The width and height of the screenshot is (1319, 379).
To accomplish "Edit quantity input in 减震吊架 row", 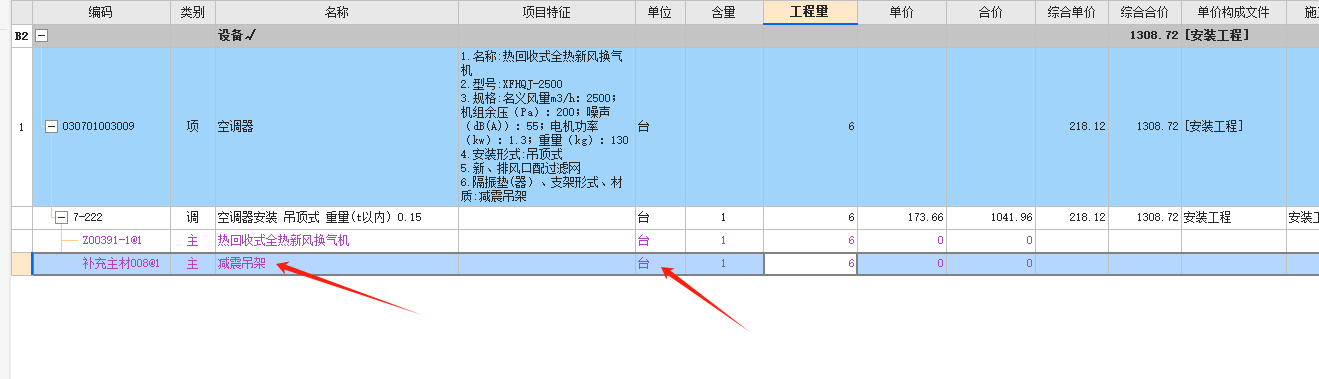I will [x=810, y=264].
